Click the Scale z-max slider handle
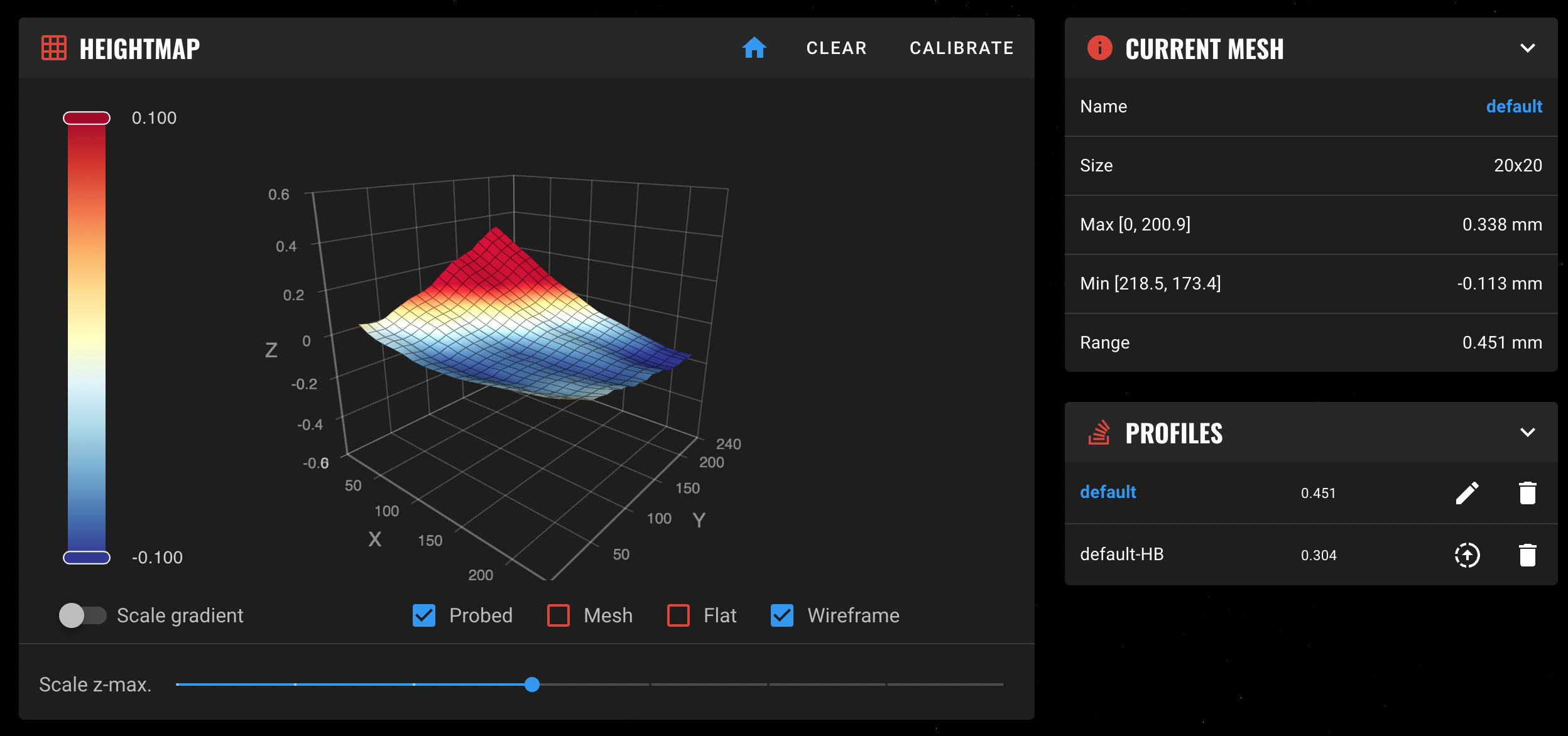Viewport: 1568px width, 736px height. coord(532,685)
